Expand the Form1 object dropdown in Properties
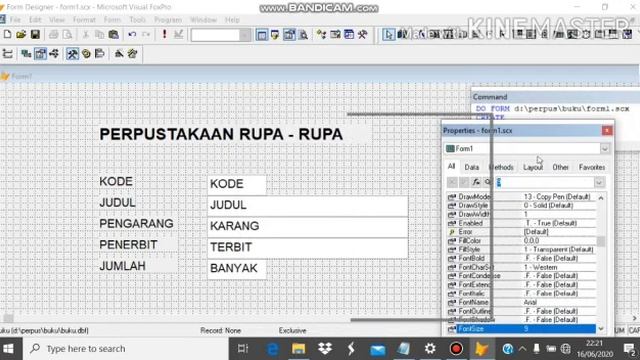The image size is (640, 360). click(604, 149)
